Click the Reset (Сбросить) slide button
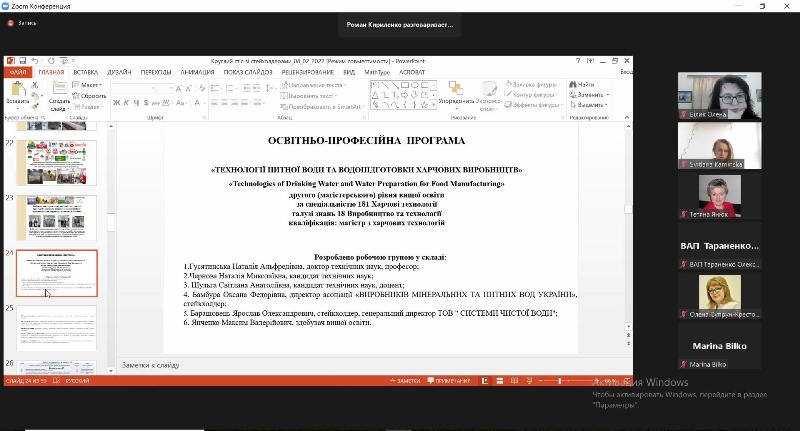 tap(90, 95)
